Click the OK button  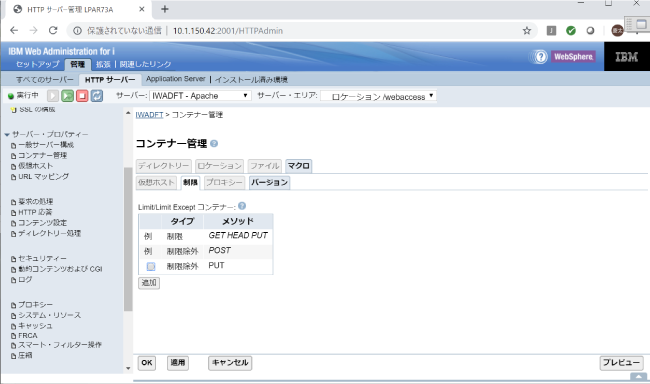click(x=147, y=363)
